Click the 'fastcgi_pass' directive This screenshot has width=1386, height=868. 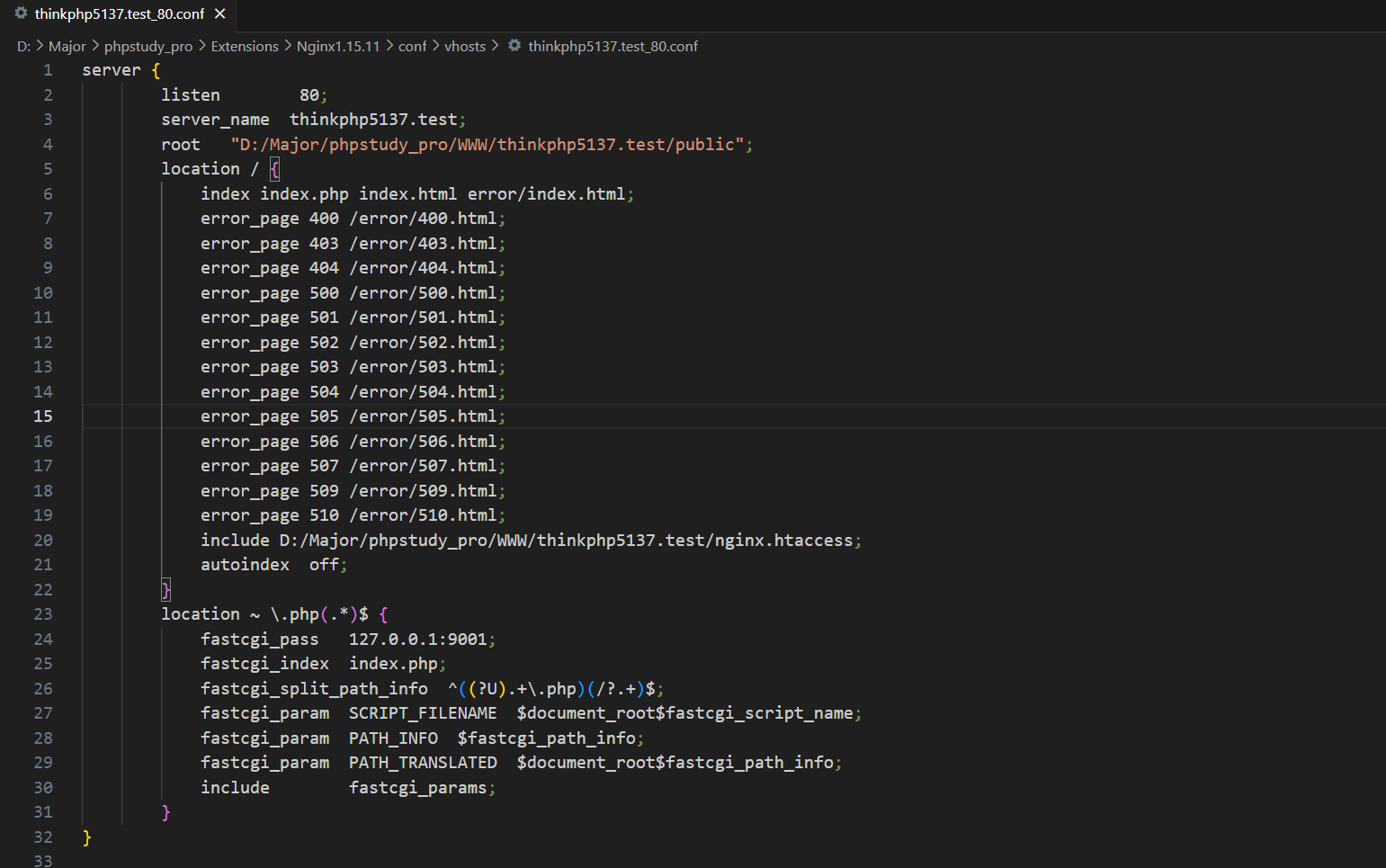[260, 640]
